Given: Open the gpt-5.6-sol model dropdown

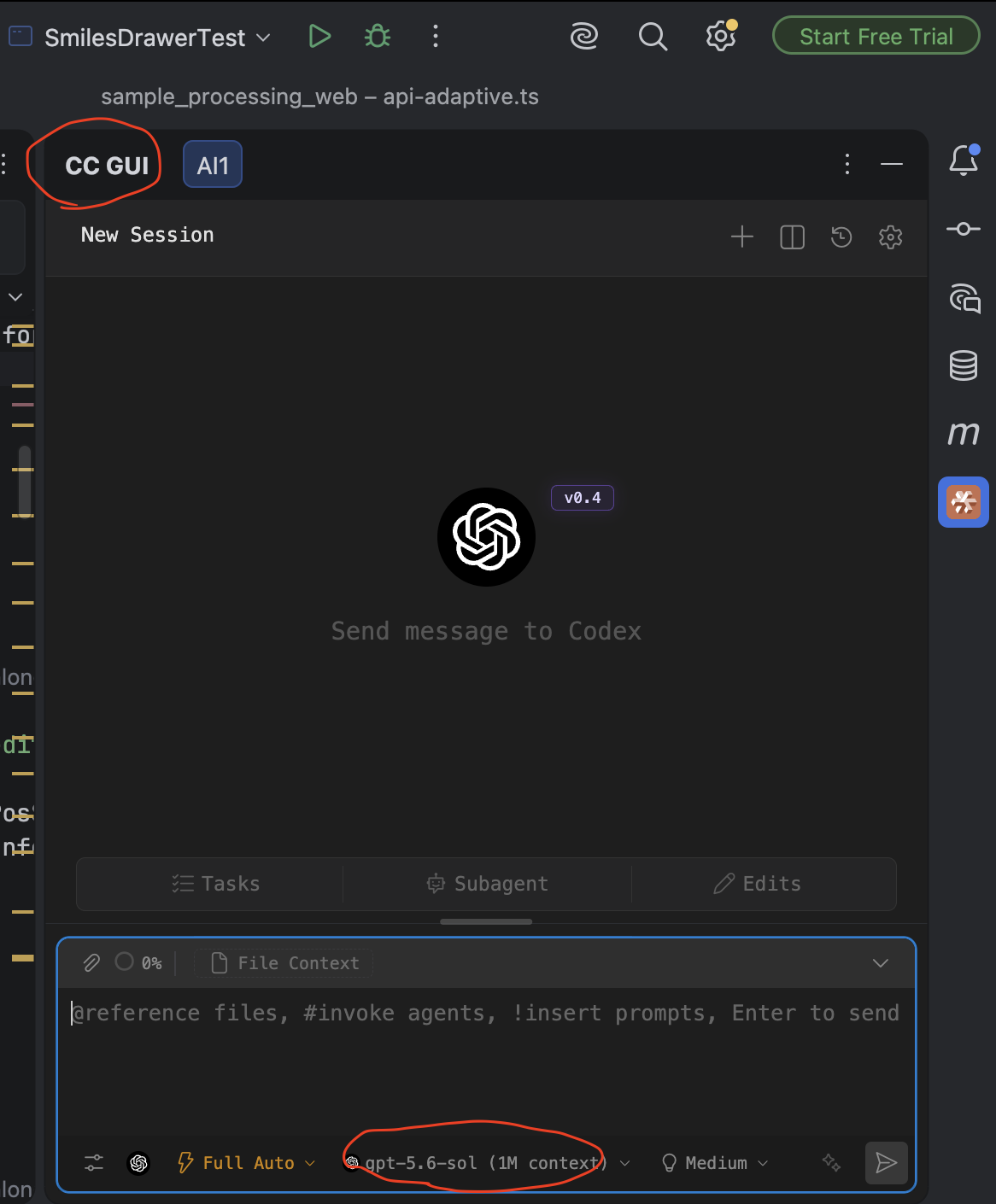Looking at the screenshot, I should [x=488, y=1163].
